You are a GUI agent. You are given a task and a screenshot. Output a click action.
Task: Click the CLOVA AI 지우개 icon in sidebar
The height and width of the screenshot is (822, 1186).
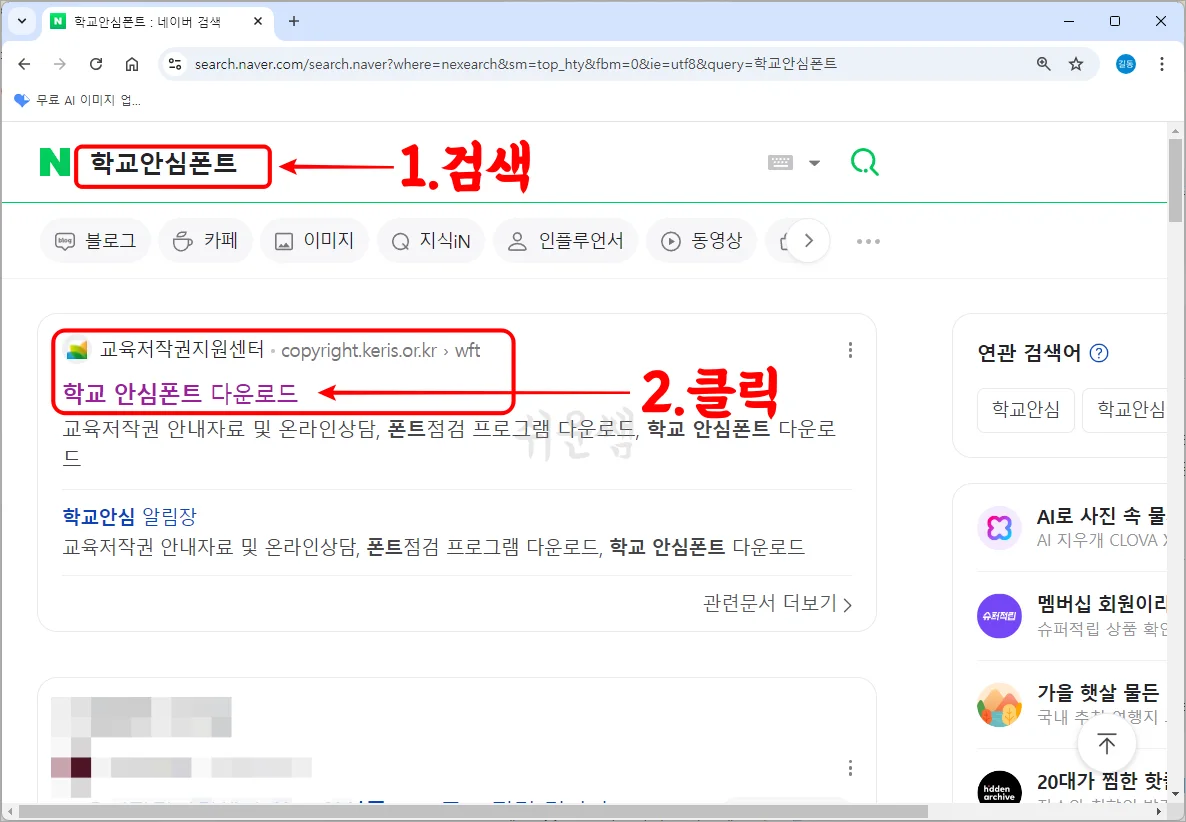[x=999, y=529]
